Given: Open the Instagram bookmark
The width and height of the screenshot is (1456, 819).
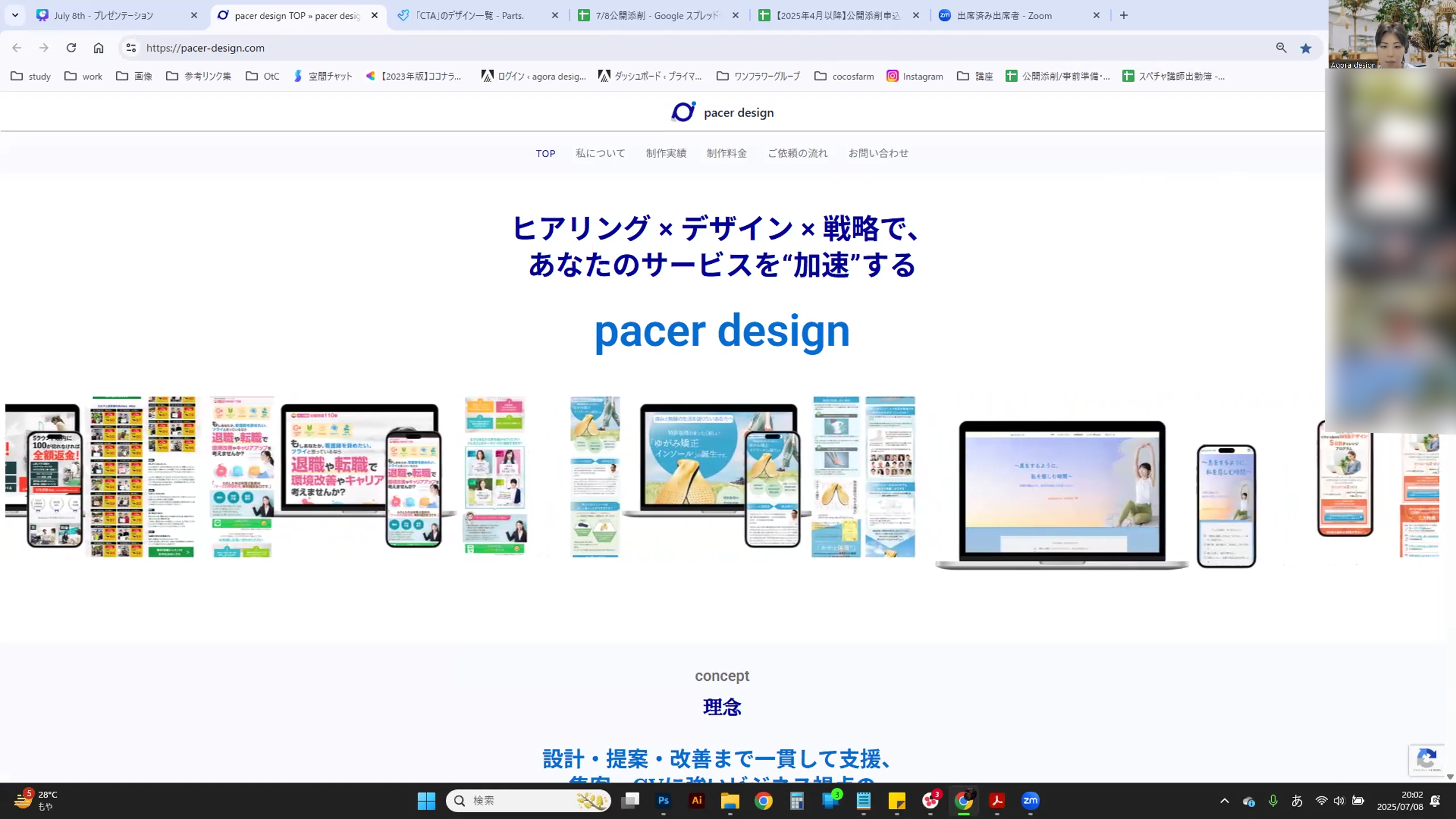Looking at the screenshot, I should point(915,76).
